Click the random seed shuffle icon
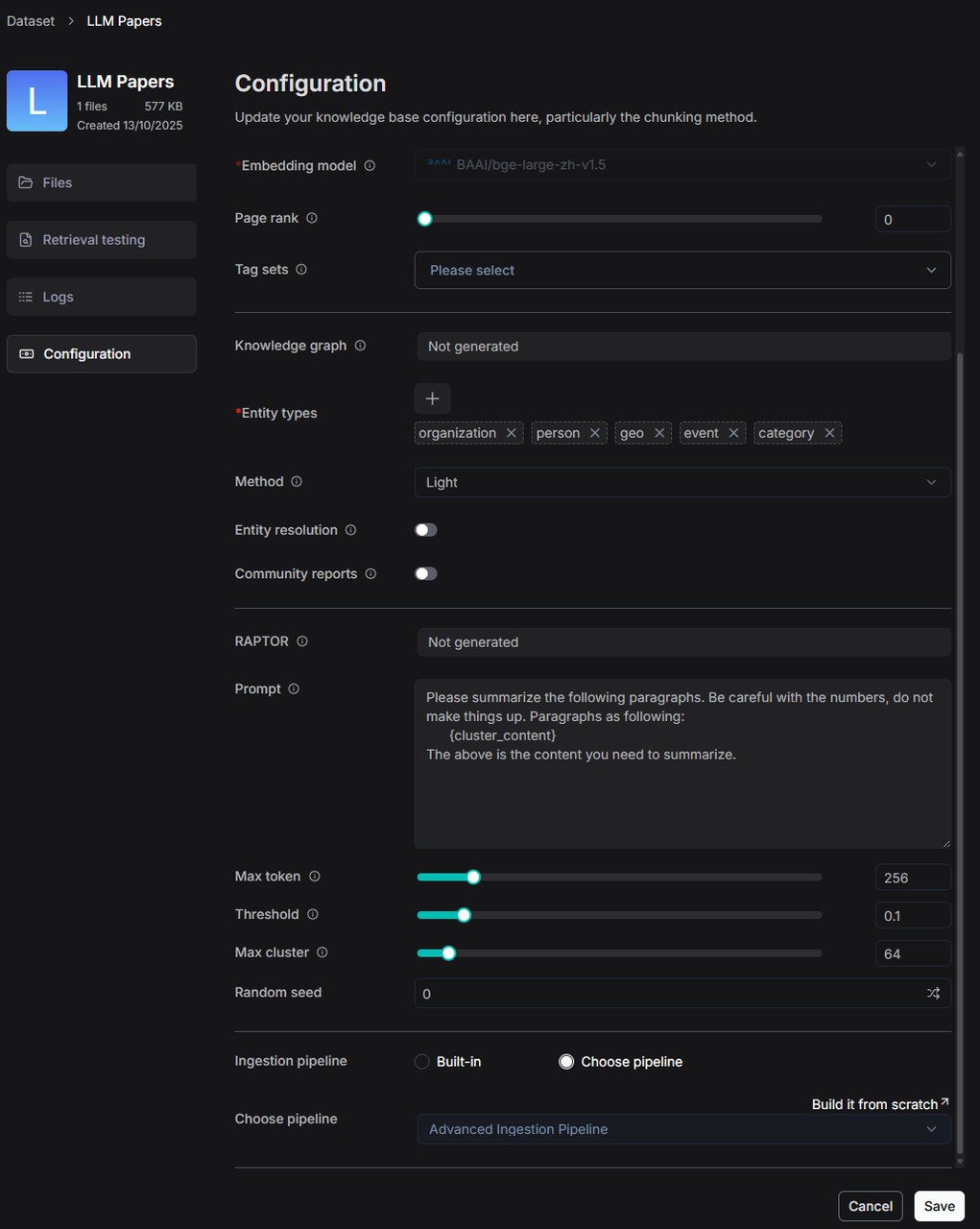Screen dimensions: 980x1229 point(933,993)
